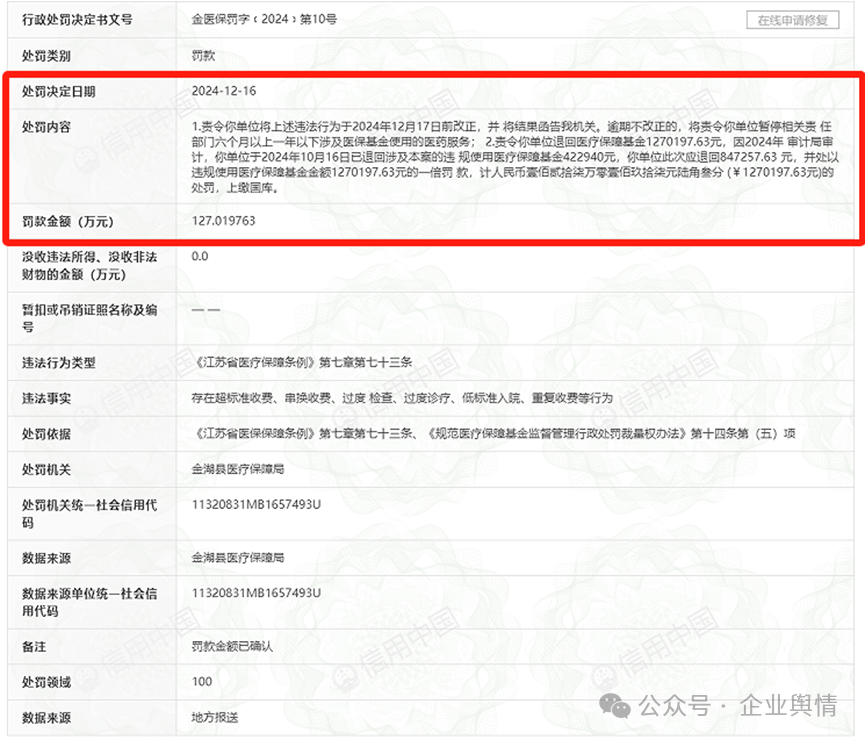865x740 pixels.
Task: Click the 处罚机关 value 金湖县医疗保障局
Action: (x=238, y=469)
